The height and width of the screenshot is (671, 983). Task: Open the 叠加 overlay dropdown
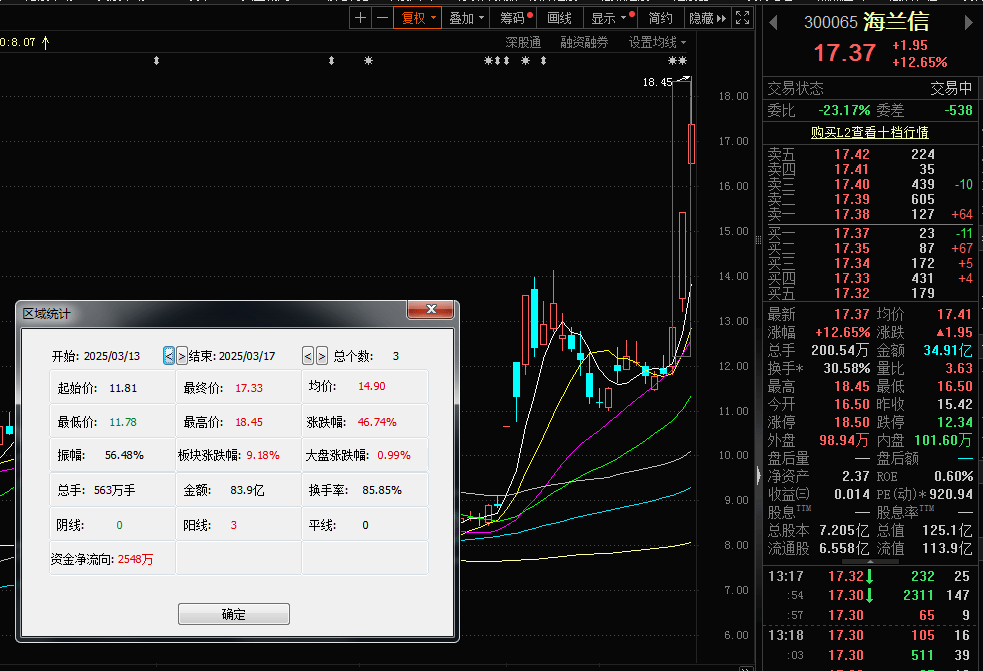[x=466, y=18]
